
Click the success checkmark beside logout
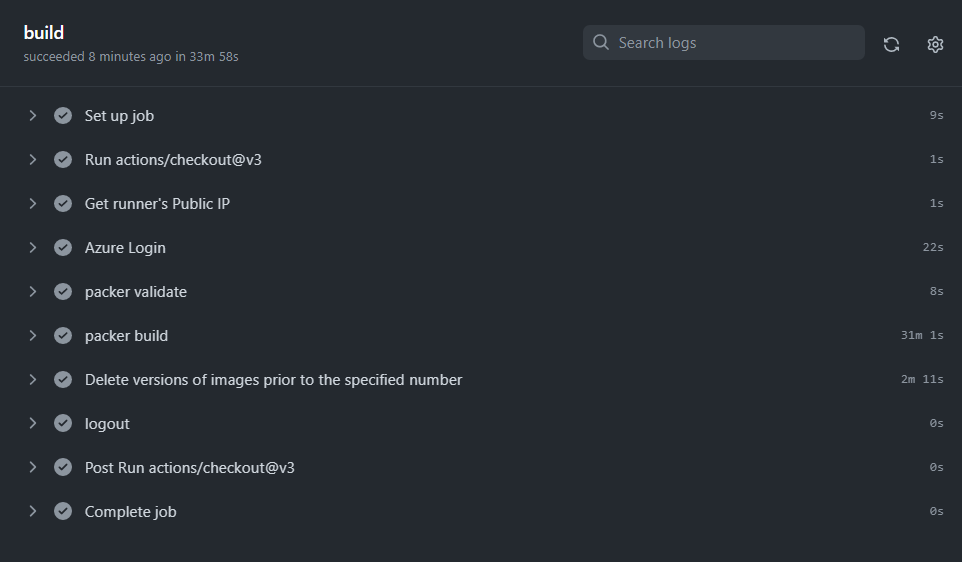click(x=63, y=424)
